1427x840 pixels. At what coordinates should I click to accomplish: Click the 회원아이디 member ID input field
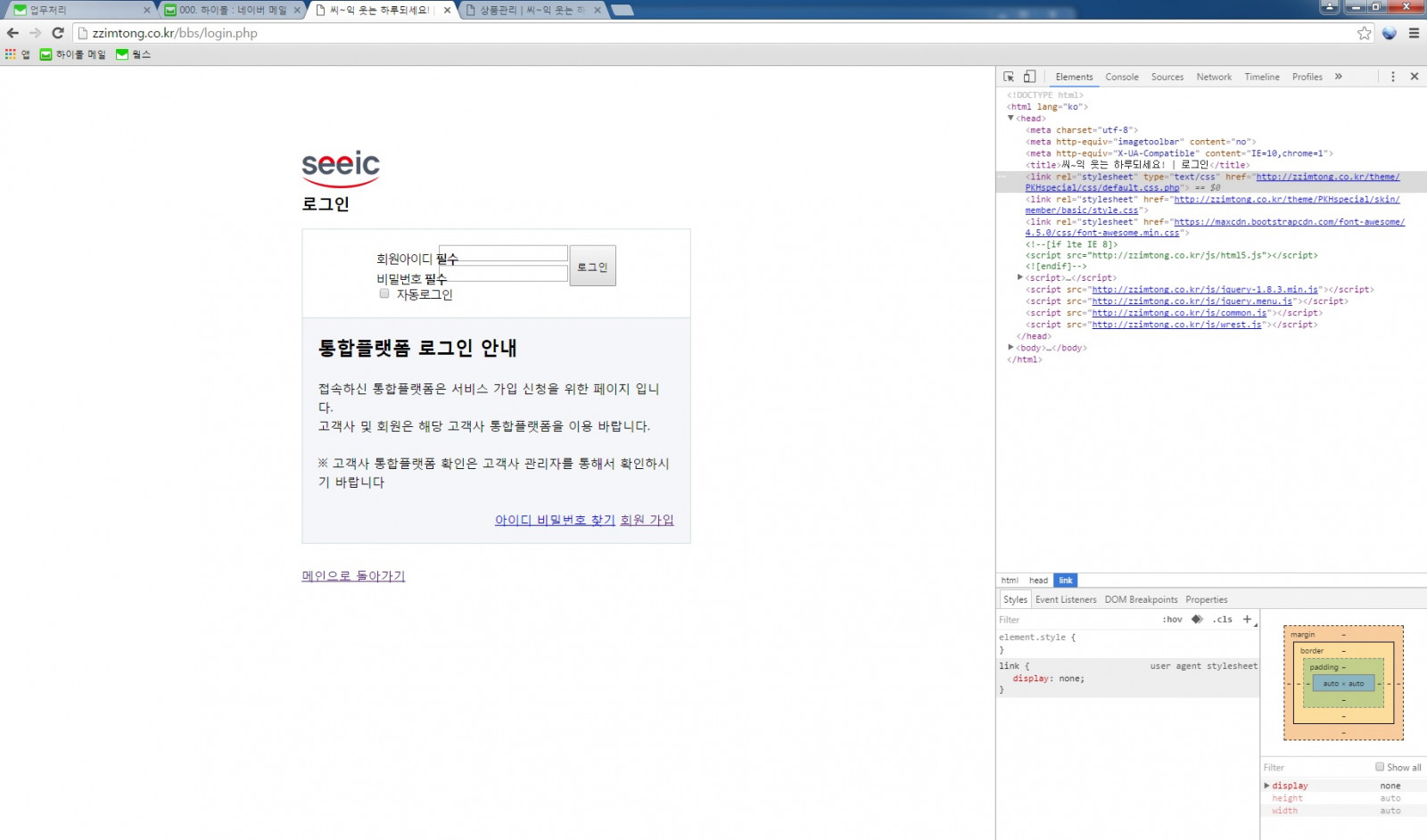tap(505, 253)
